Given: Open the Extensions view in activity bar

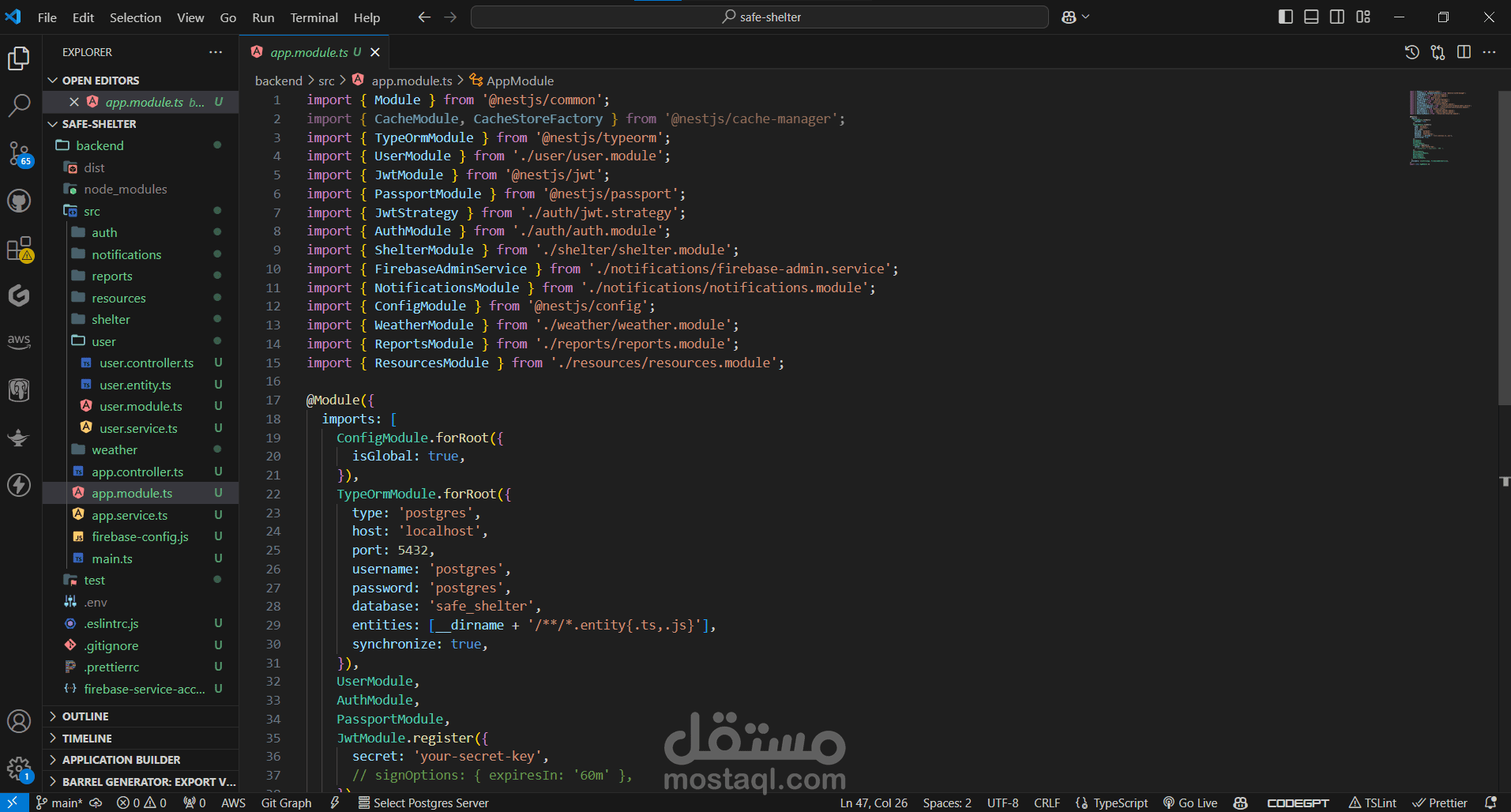Looking at the screenshot, I should (x=19, y=249).
